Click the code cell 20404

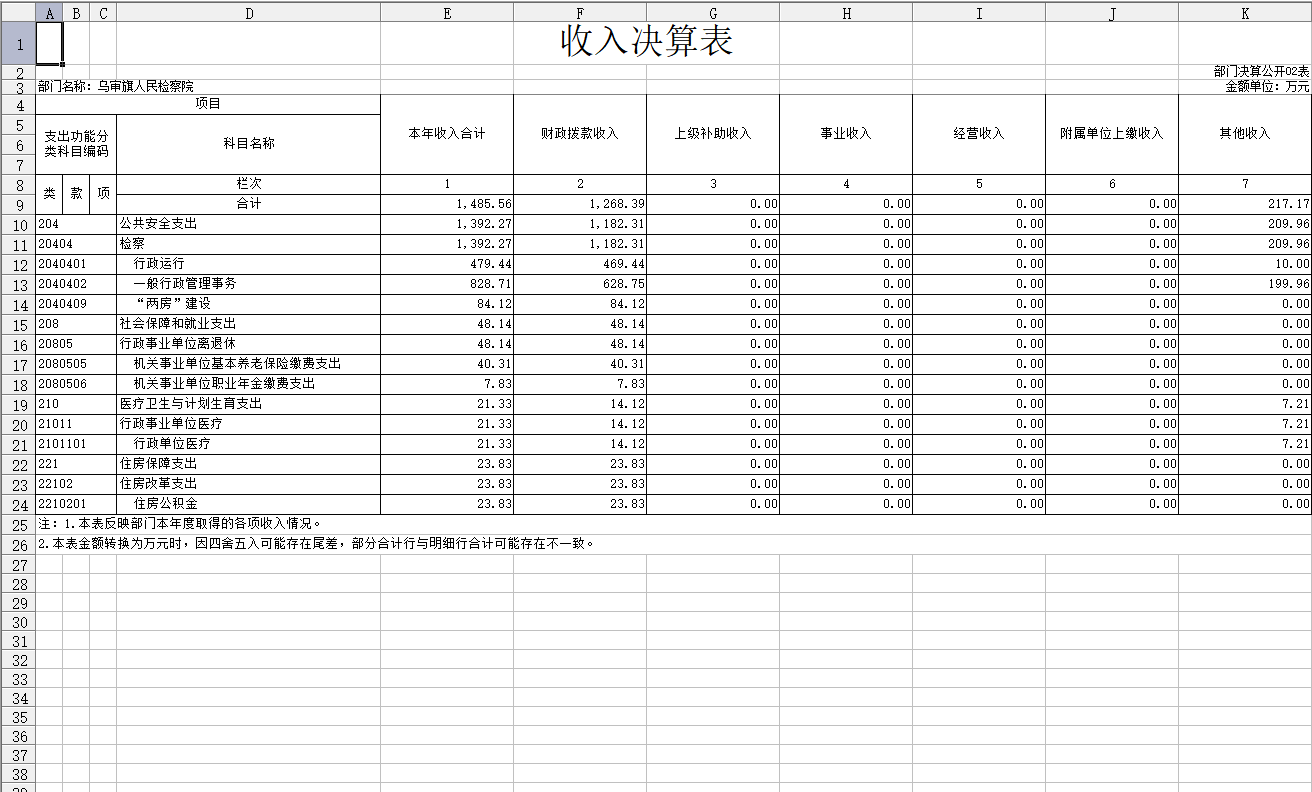(76, 244)
